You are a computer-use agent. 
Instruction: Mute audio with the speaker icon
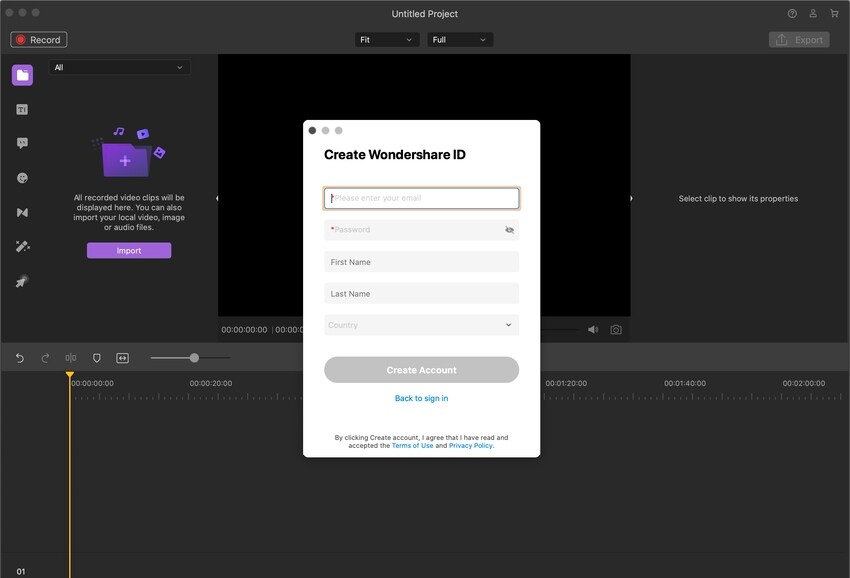593,330
